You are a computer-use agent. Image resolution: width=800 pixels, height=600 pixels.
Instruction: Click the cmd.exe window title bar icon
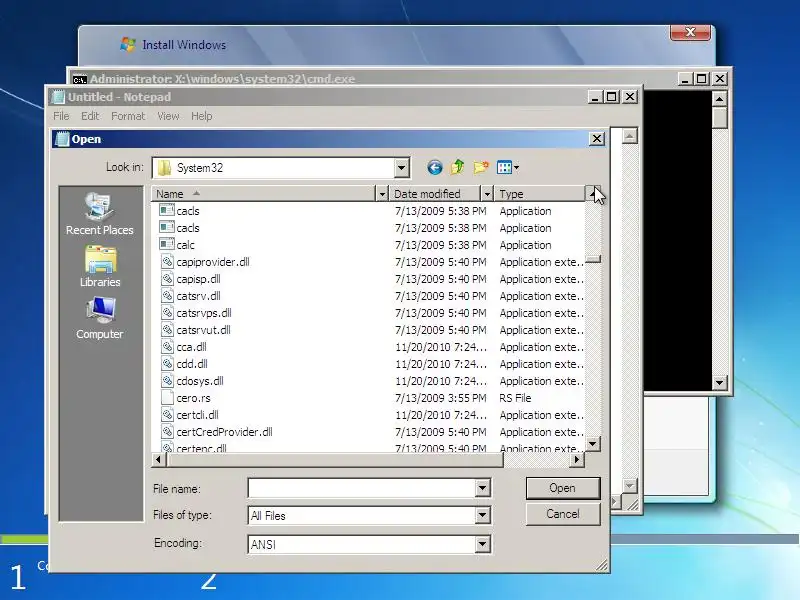(79, 79)
